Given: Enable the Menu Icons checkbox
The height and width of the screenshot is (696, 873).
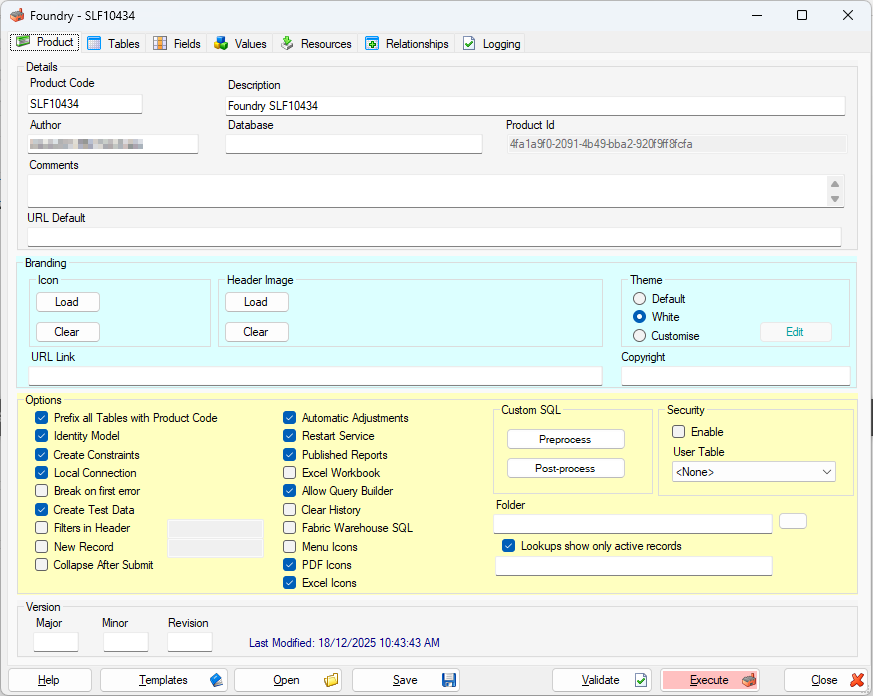Looking at the screenshot, I should pyautogui.click(x=290, y=547).
